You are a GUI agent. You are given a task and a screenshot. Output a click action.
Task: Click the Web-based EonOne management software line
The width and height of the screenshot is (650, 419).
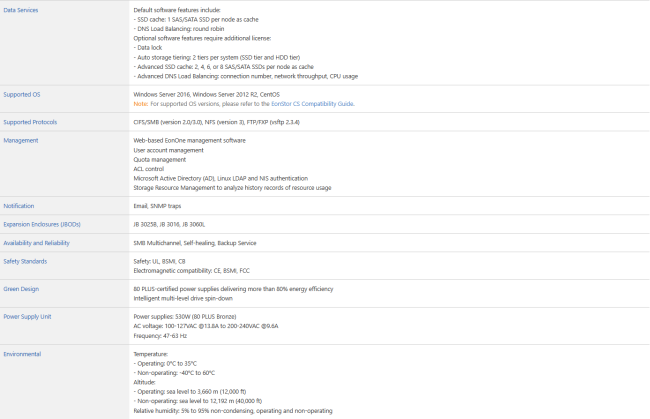(189, 140)
